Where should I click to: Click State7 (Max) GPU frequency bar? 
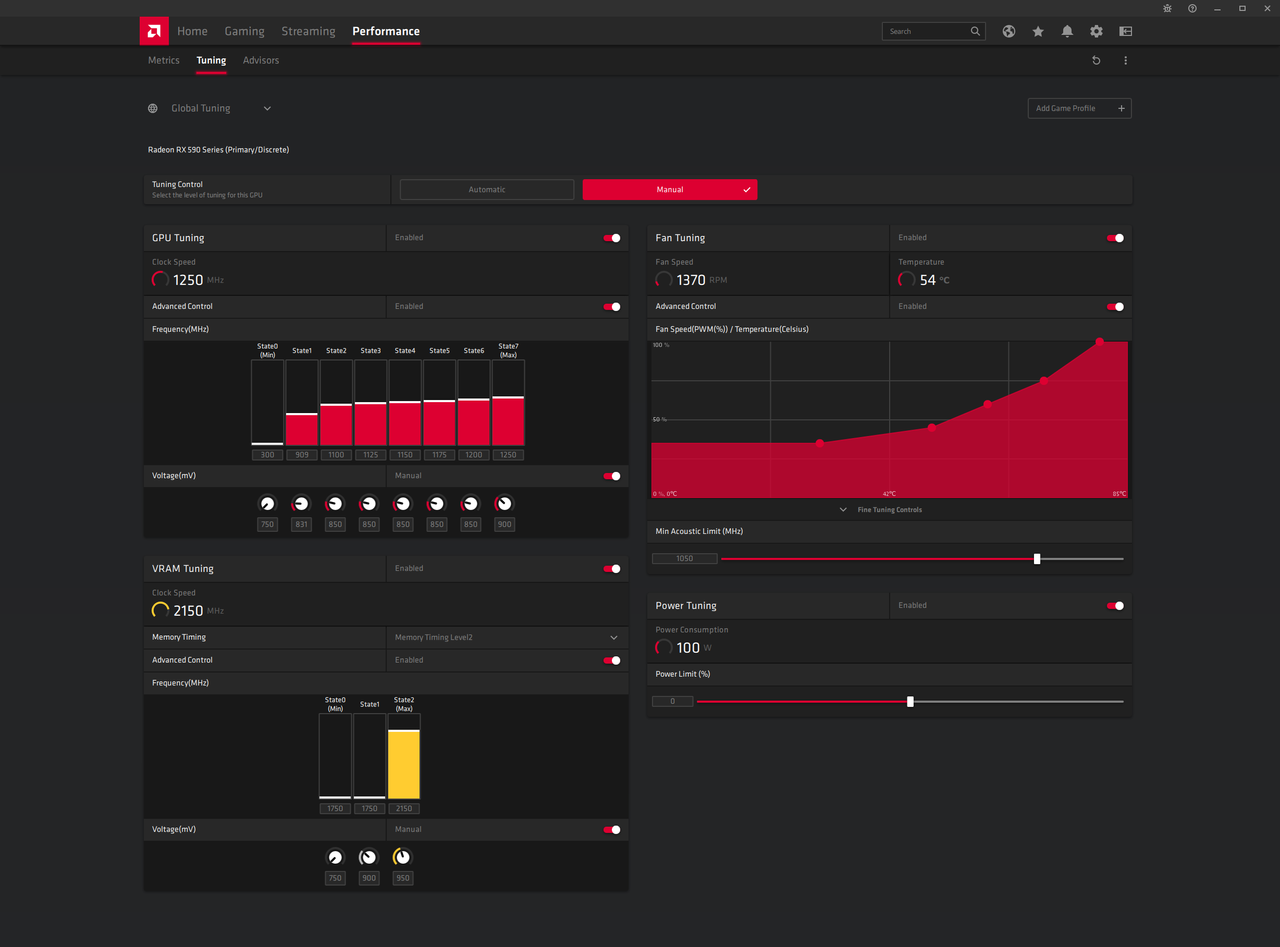click(508, 403)
